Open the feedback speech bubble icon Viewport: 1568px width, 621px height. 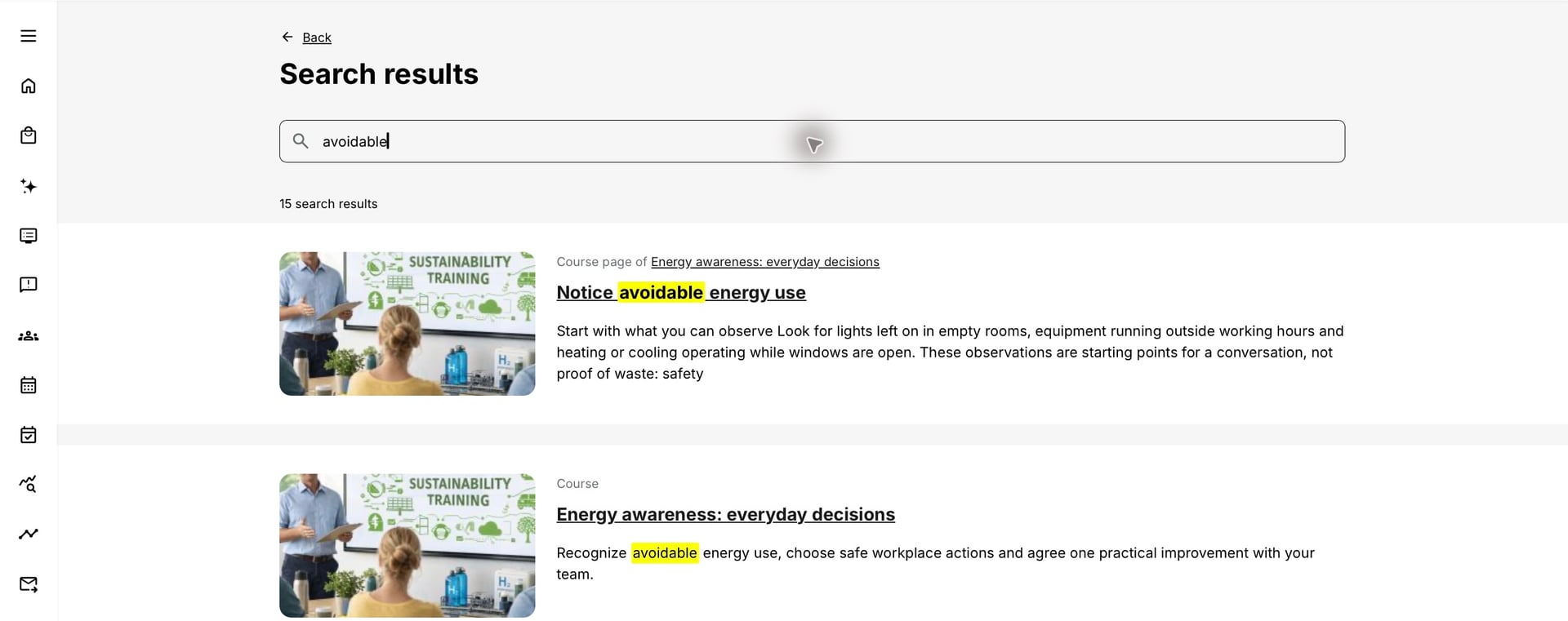(x=29, y=285)
